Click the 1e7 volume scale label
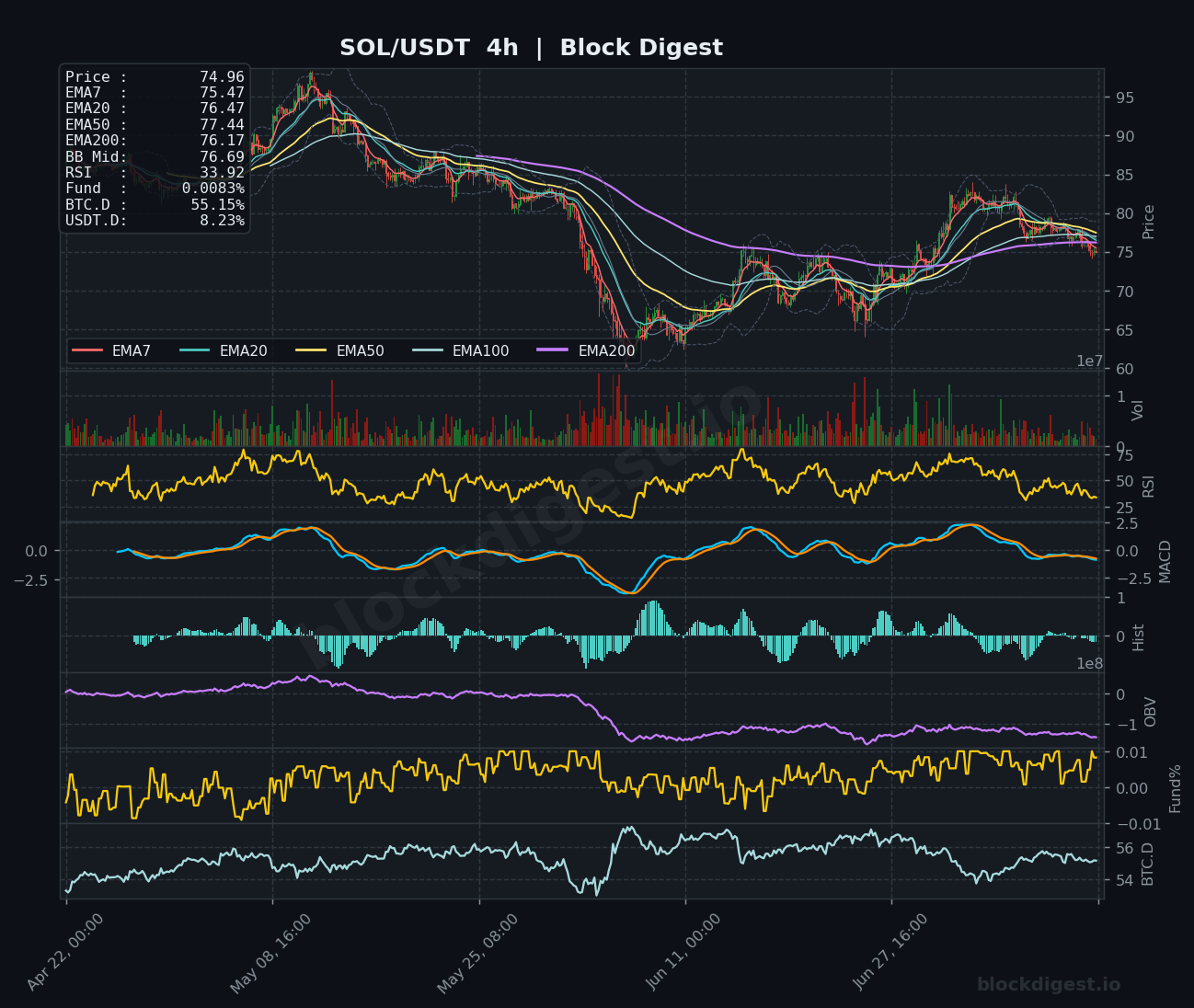Viewport: 1194px width, 1008px height. 1090,361
